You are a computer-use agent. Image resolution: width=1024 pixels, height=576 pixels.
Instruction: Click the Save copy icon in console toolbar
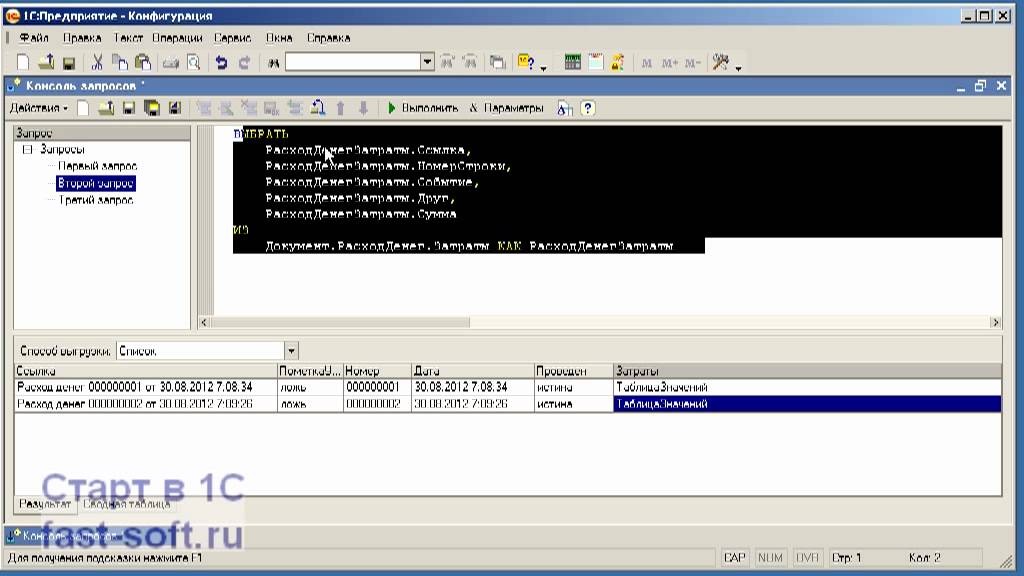pyautogui.click(x=152, y=108)
